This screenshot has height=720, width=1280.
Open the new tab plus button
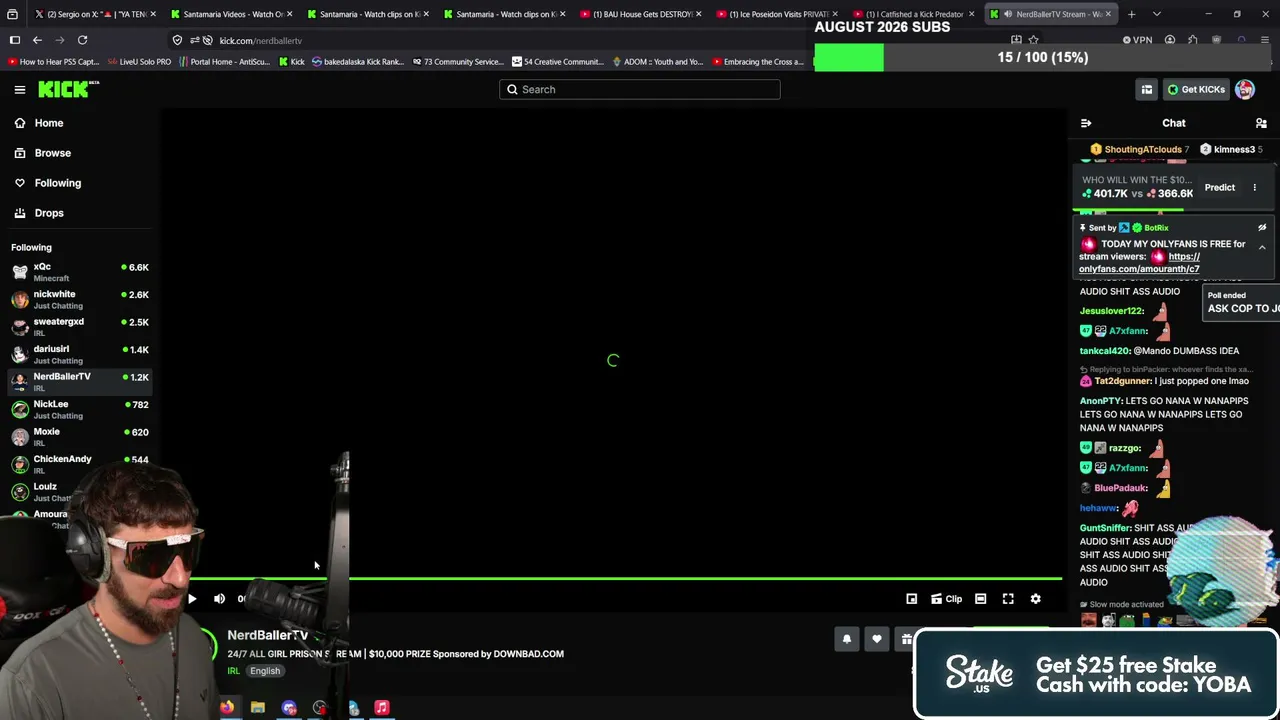point(1131,14)
